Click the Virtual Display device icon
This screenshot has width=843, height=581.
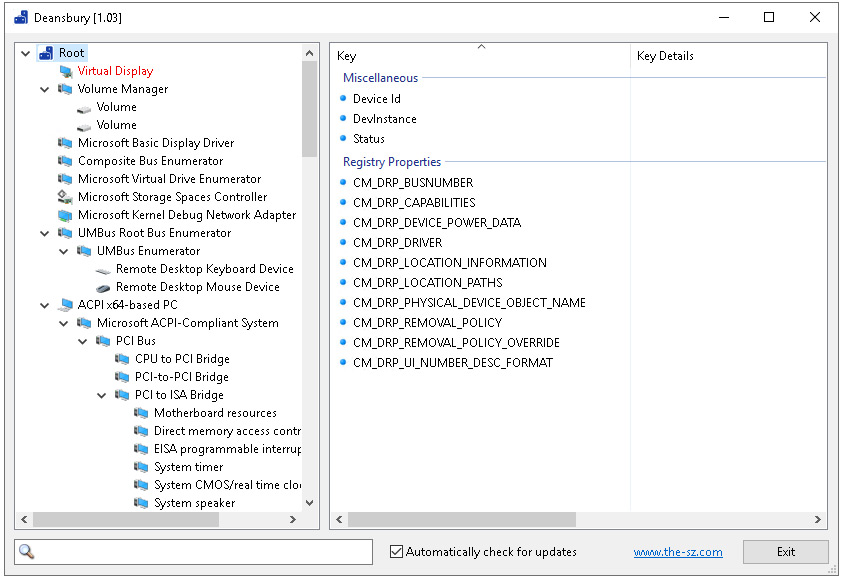point(66,71)
